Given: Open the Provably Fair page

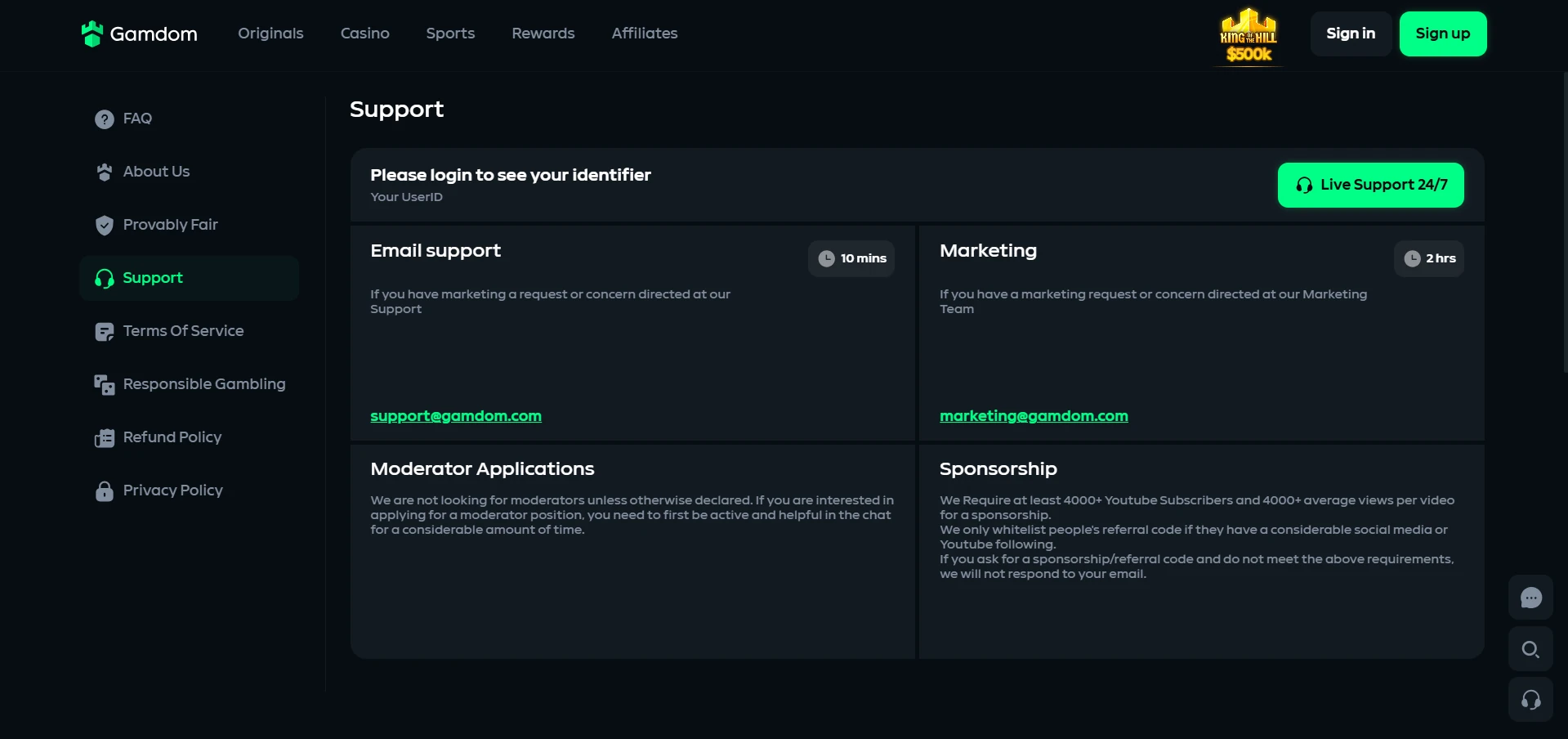Looking at the screenshot, I should coord(190,226).
